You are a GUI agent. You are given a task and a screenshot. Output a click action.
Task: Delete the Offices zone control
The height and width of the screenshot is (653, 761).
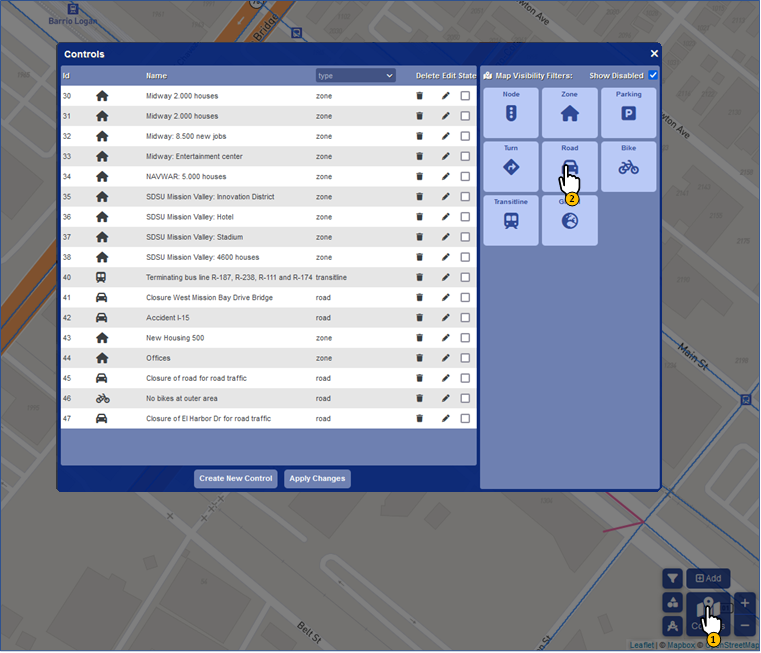419,358
